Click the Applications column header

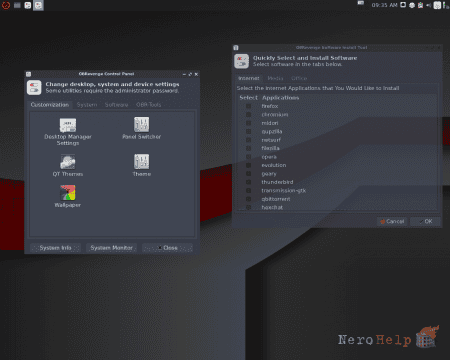(x=281, y=98)
